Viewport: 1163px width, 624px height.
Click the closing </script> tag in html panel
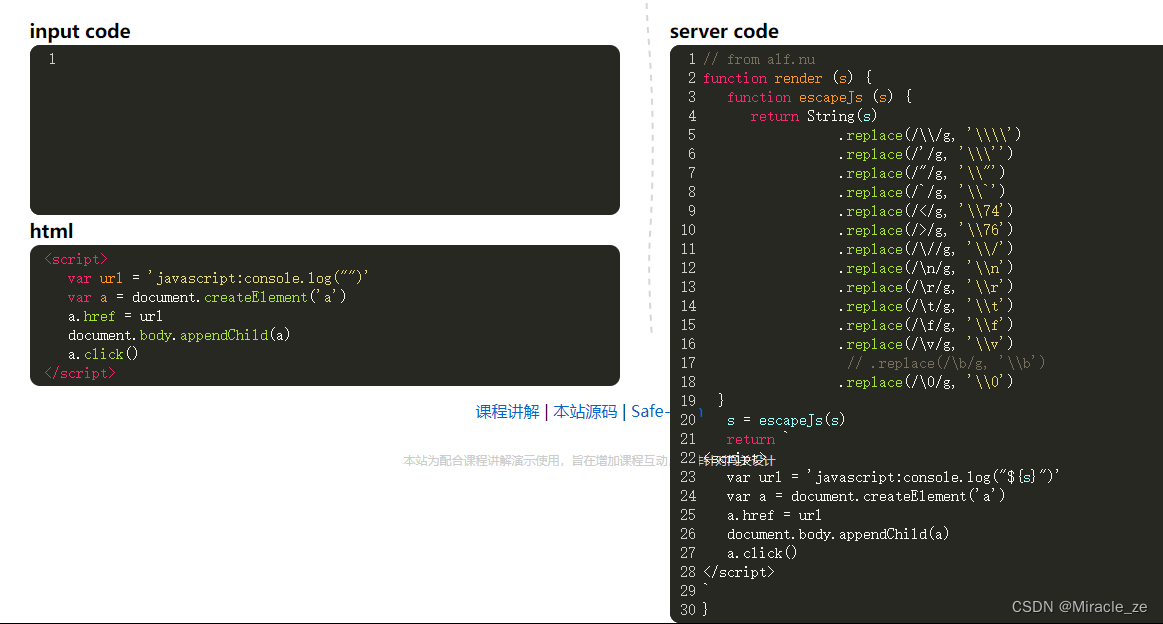pos(80,373)
